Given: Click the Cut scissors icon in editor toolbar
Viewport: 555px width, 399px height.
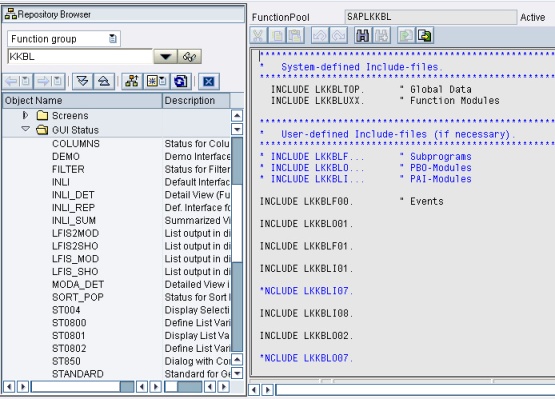Looking at the screenshot, I should click(259, 36).
